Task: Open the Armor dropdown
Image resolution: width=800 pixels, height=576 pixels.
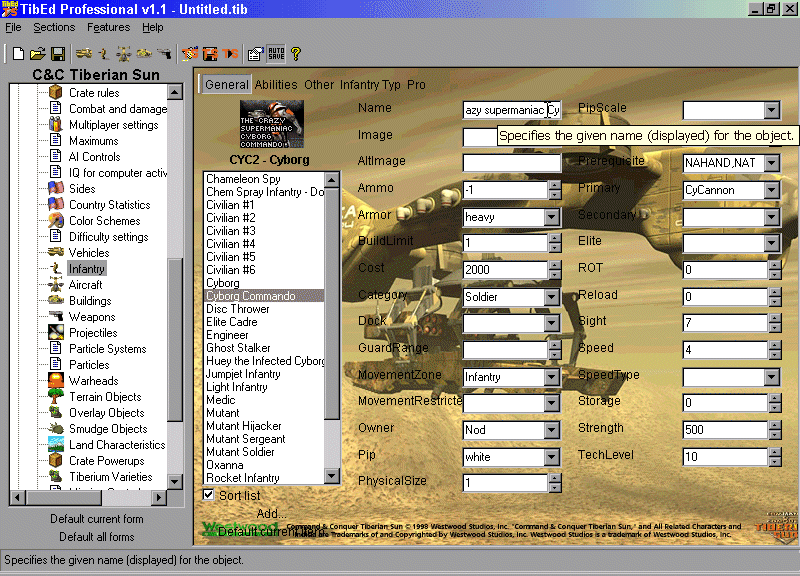Action: coord(551,217)
